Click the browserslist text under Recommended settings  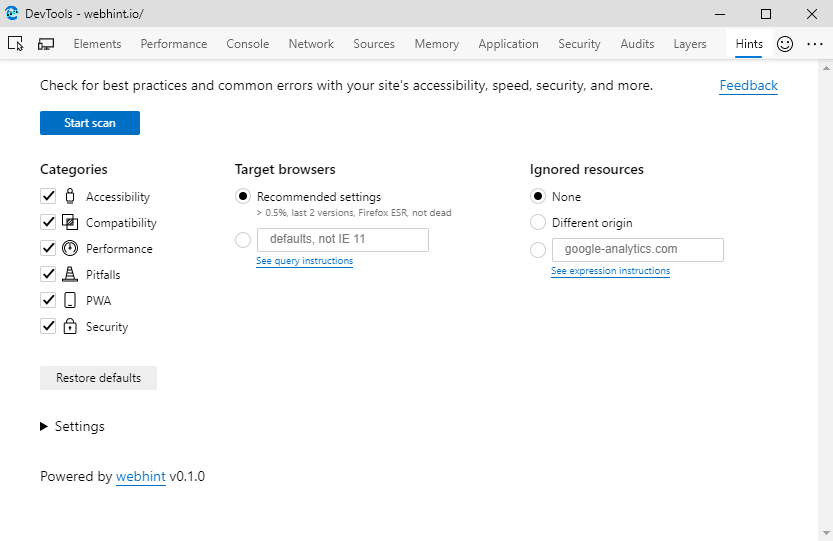tap(354, 213)
